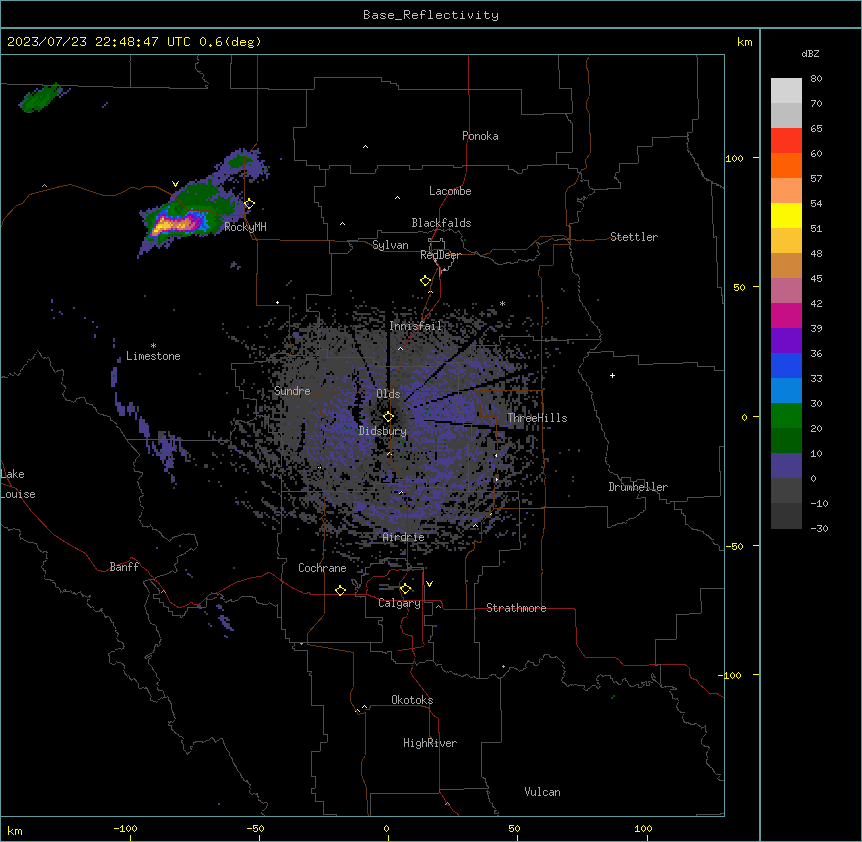This screenshot has height=842, width=862.
Task: Click the RockyMH label
Action: (245, 226)
